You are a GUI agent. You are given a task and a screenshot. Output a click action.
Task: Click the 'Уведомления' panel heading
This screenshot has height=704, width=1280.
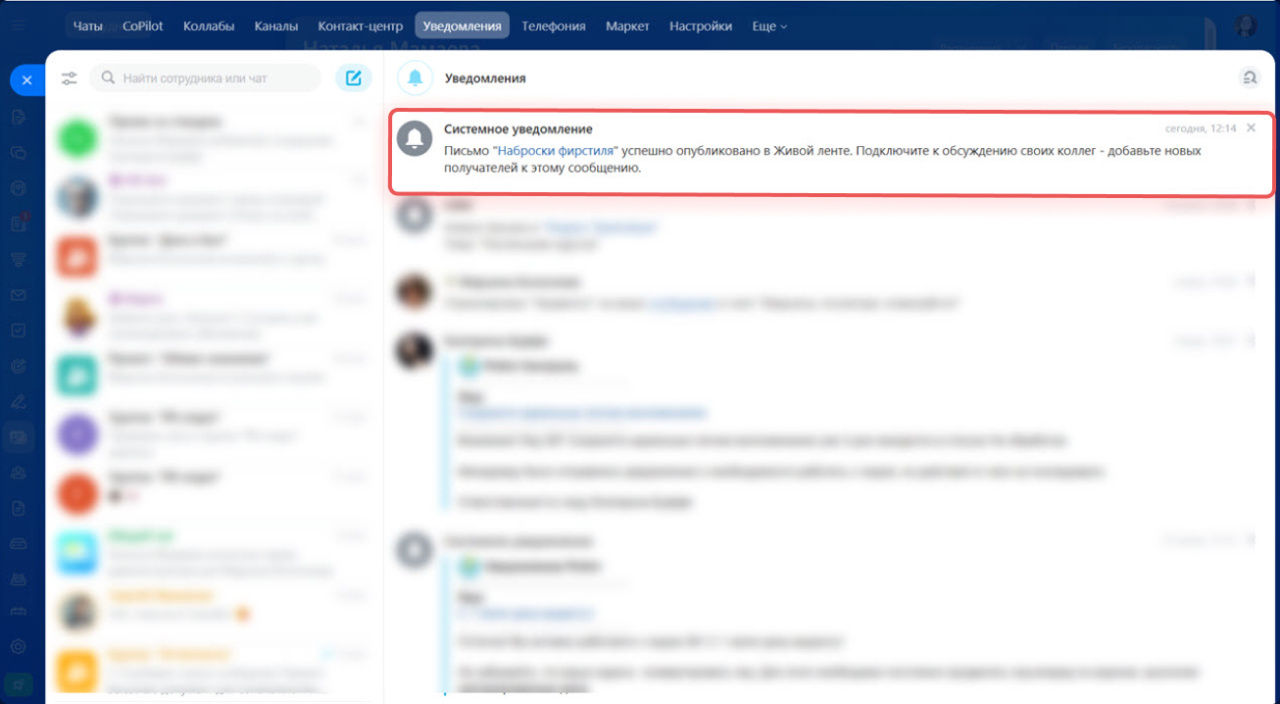tap(485, 78)
